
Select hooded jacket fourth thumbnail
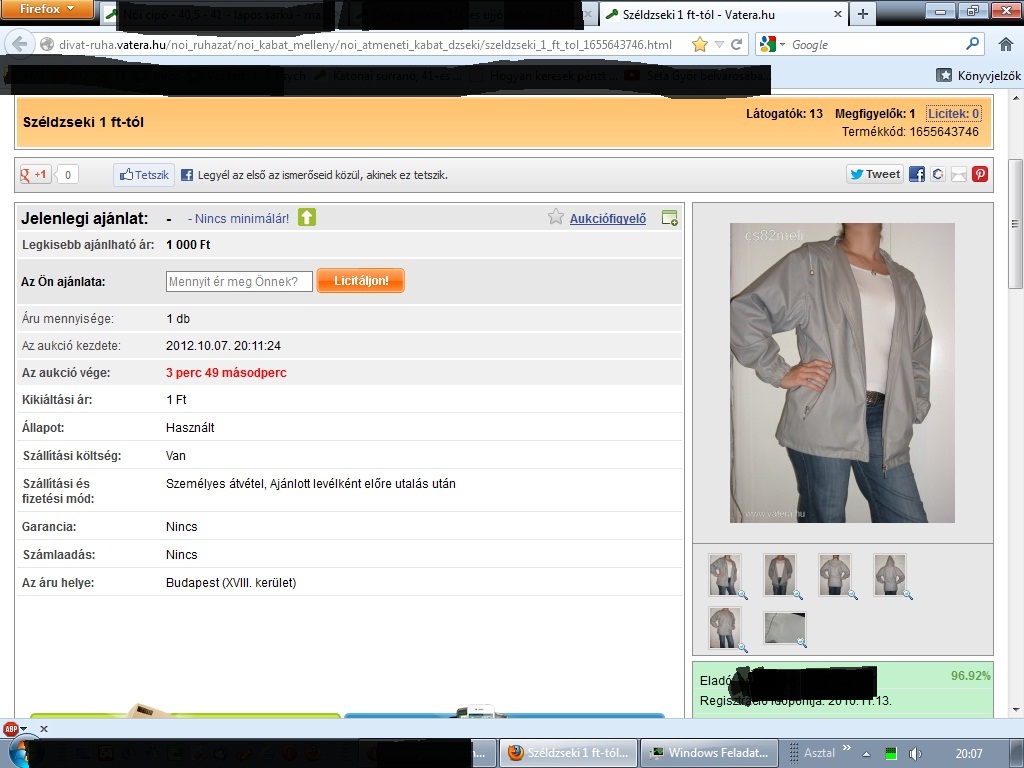[x=889, y=574]
